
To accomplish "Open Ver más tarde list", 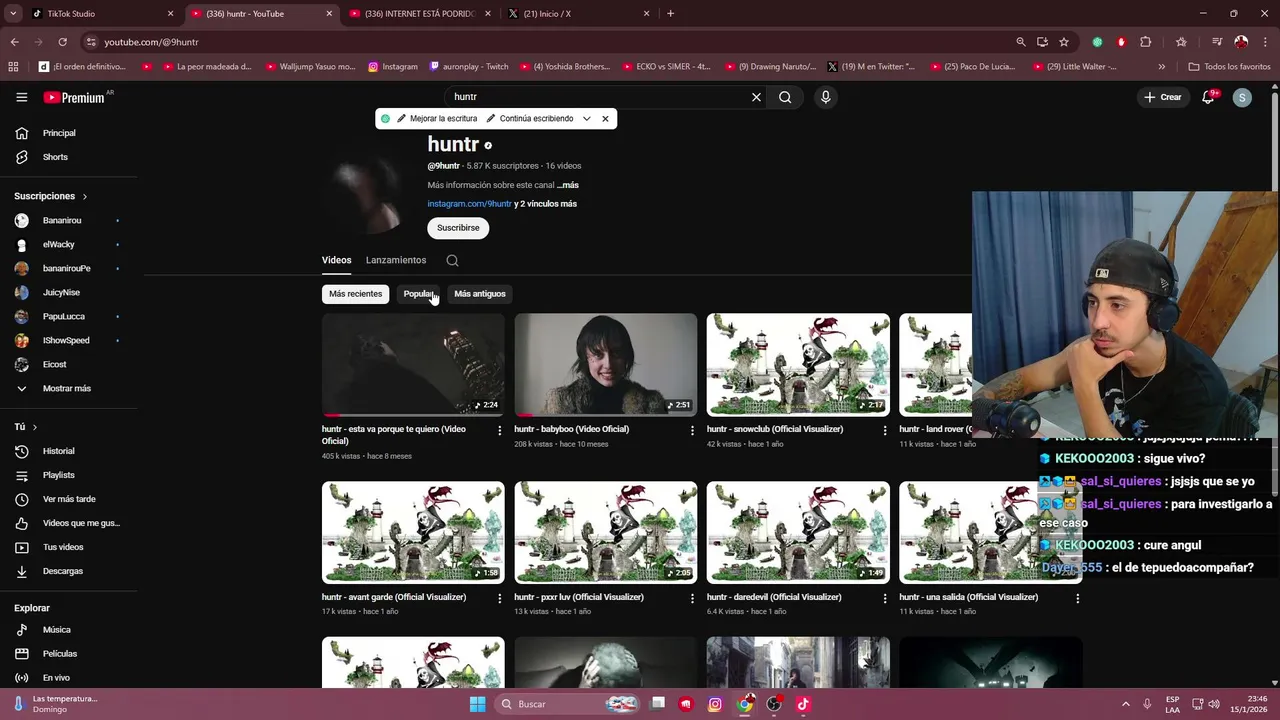I will pyautogui.click(x=69, y=499).
